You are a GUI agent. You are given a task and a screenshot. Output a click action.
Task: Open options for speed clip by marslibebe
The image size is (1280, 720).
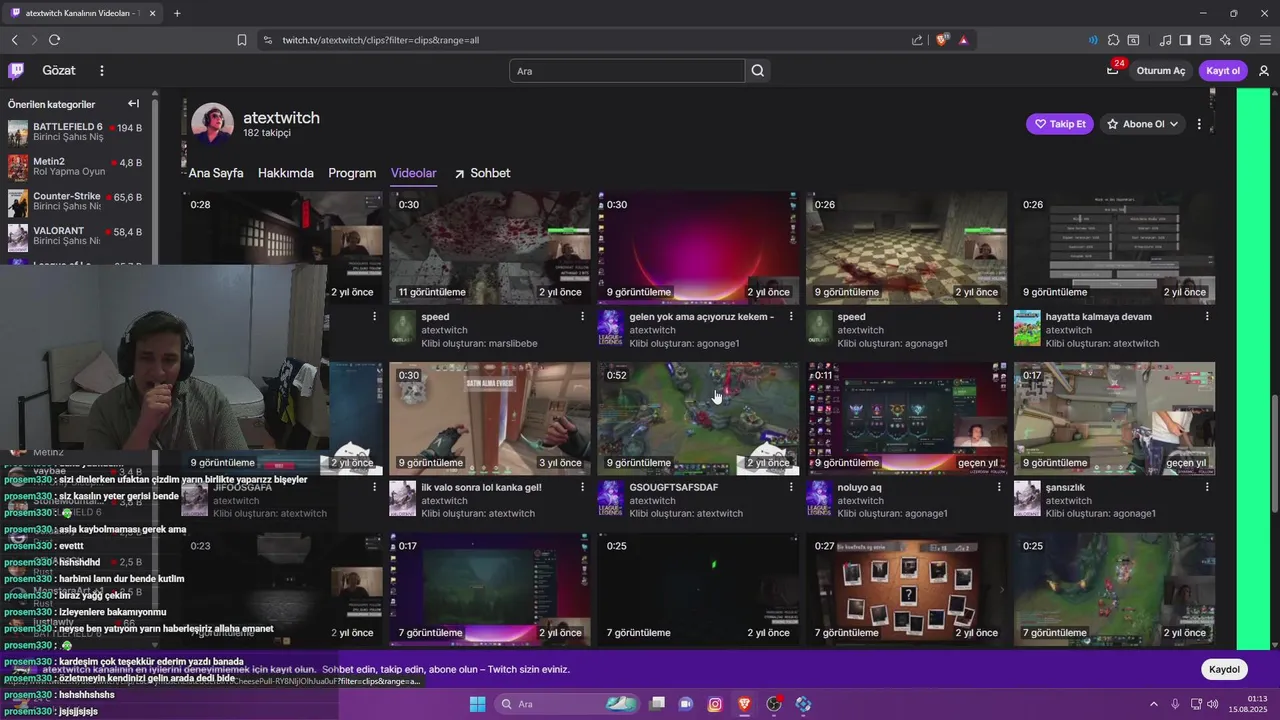(582, 317)
